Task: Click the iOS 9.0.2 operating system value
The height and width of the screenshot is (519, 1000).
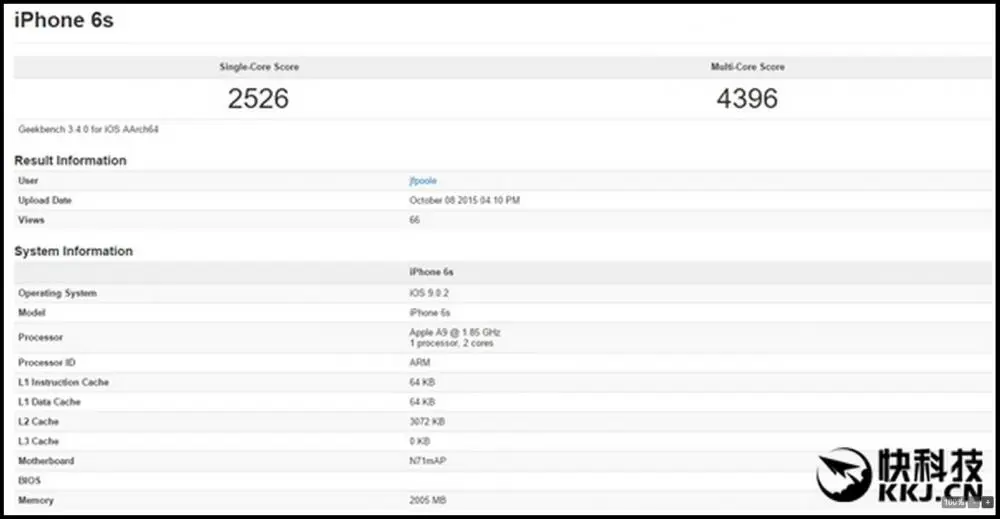Action: (429, 293)
